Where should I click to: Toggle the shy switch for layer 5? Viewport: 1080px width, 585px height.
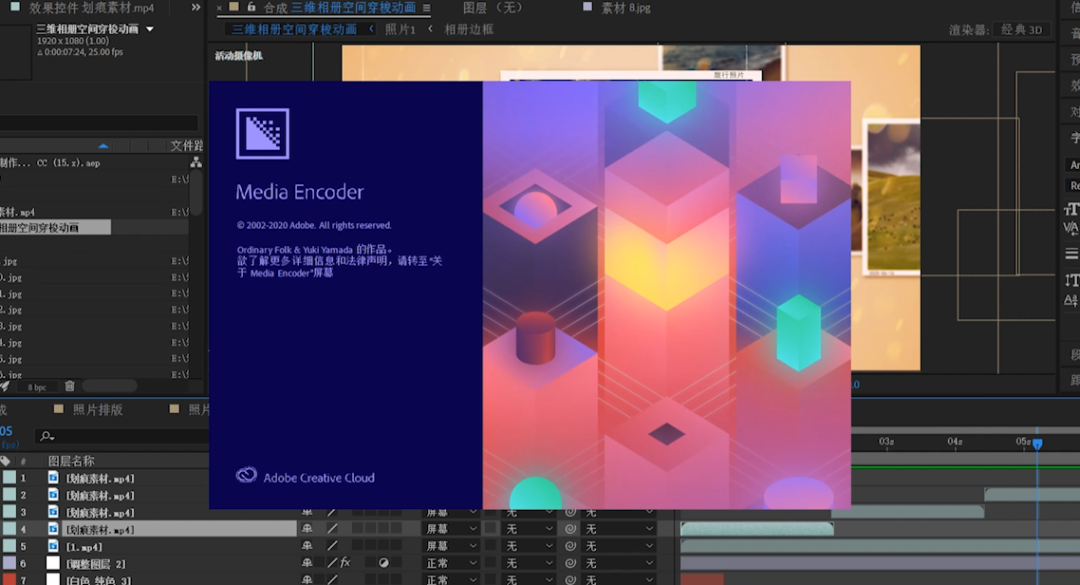click(x=307, y=546)
